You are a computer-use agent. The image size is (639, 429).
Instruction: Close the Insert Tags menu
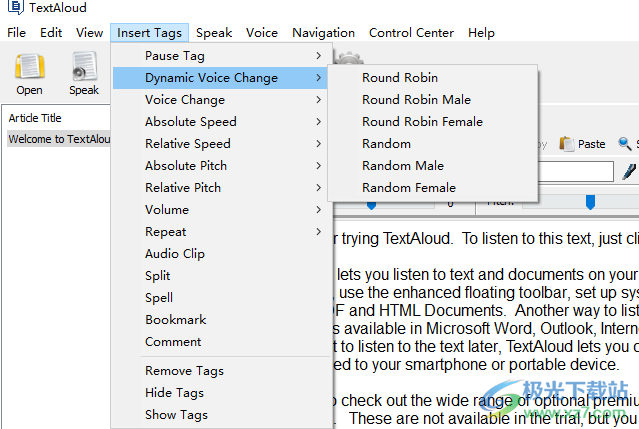coord(149,33)
